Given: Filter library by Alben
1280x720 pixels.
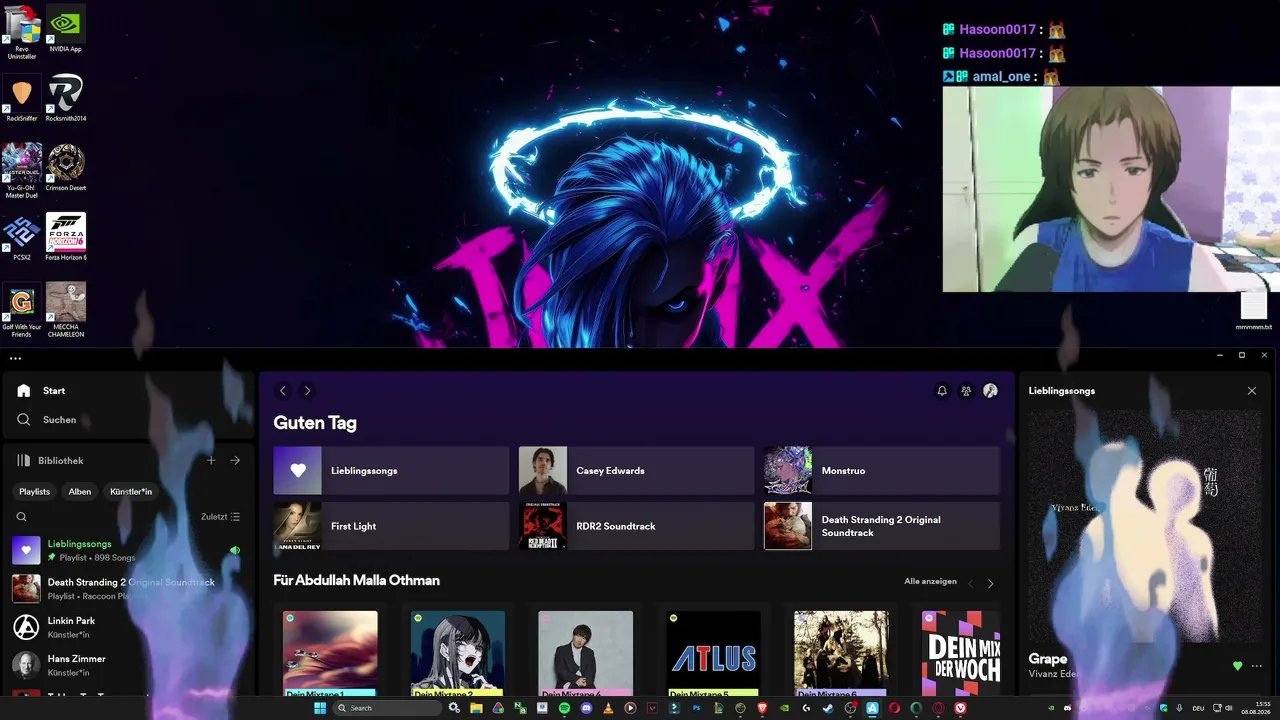Looking at the screenshot, I should (80, 492).
